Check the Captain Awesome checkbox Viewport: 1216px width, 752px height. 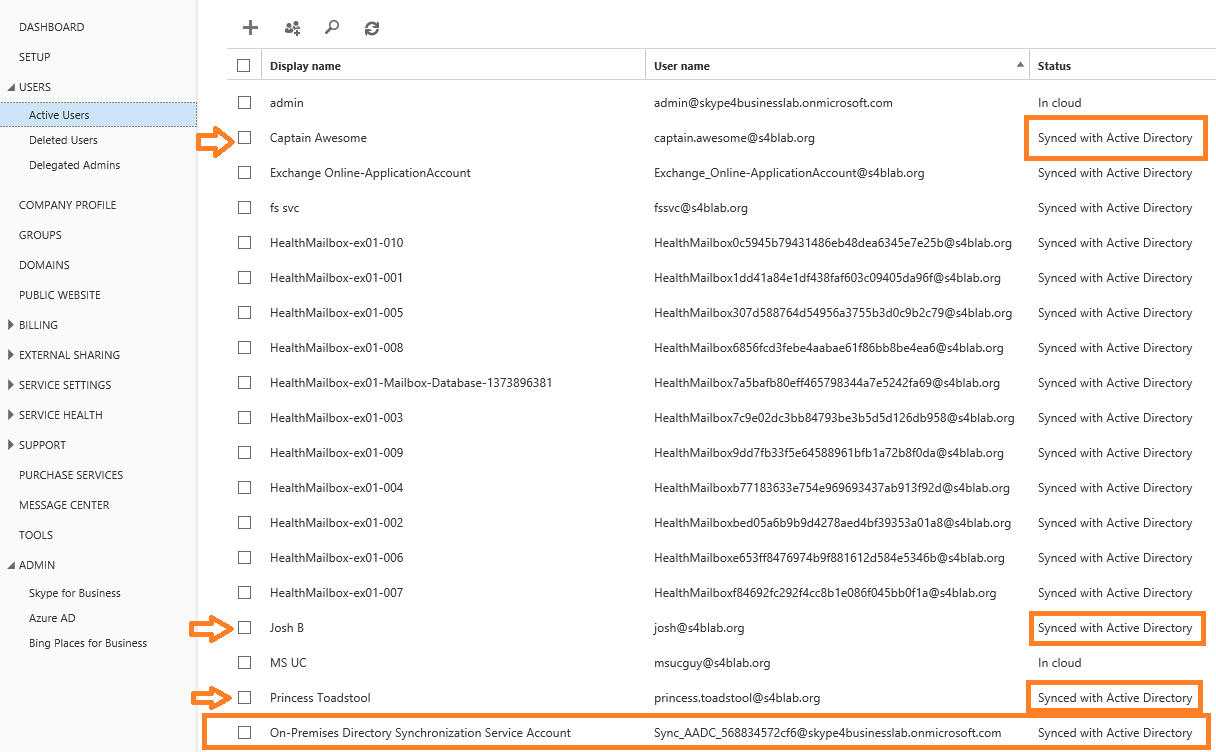click(244, 137)
